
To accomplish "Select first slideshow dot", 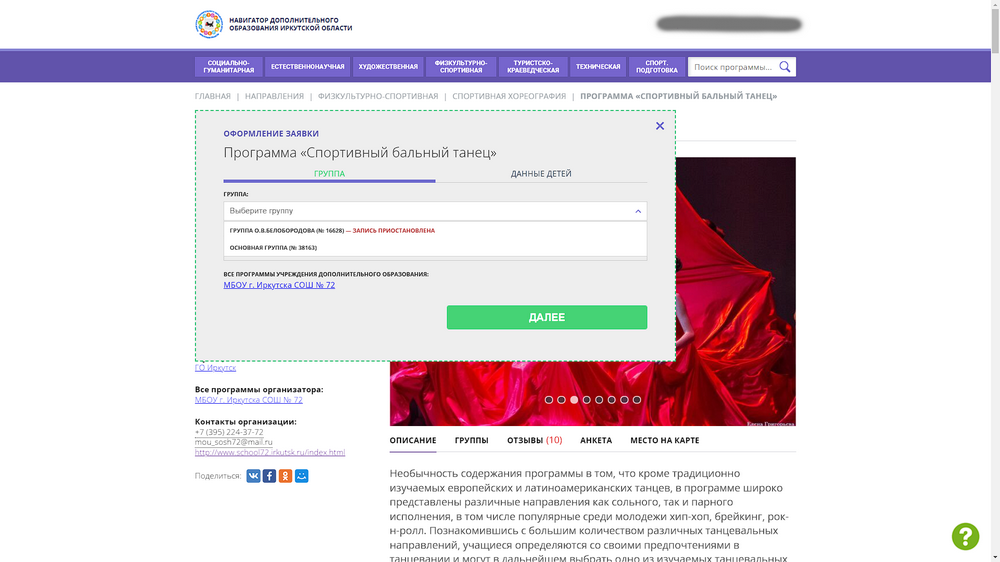I will 548,400.
